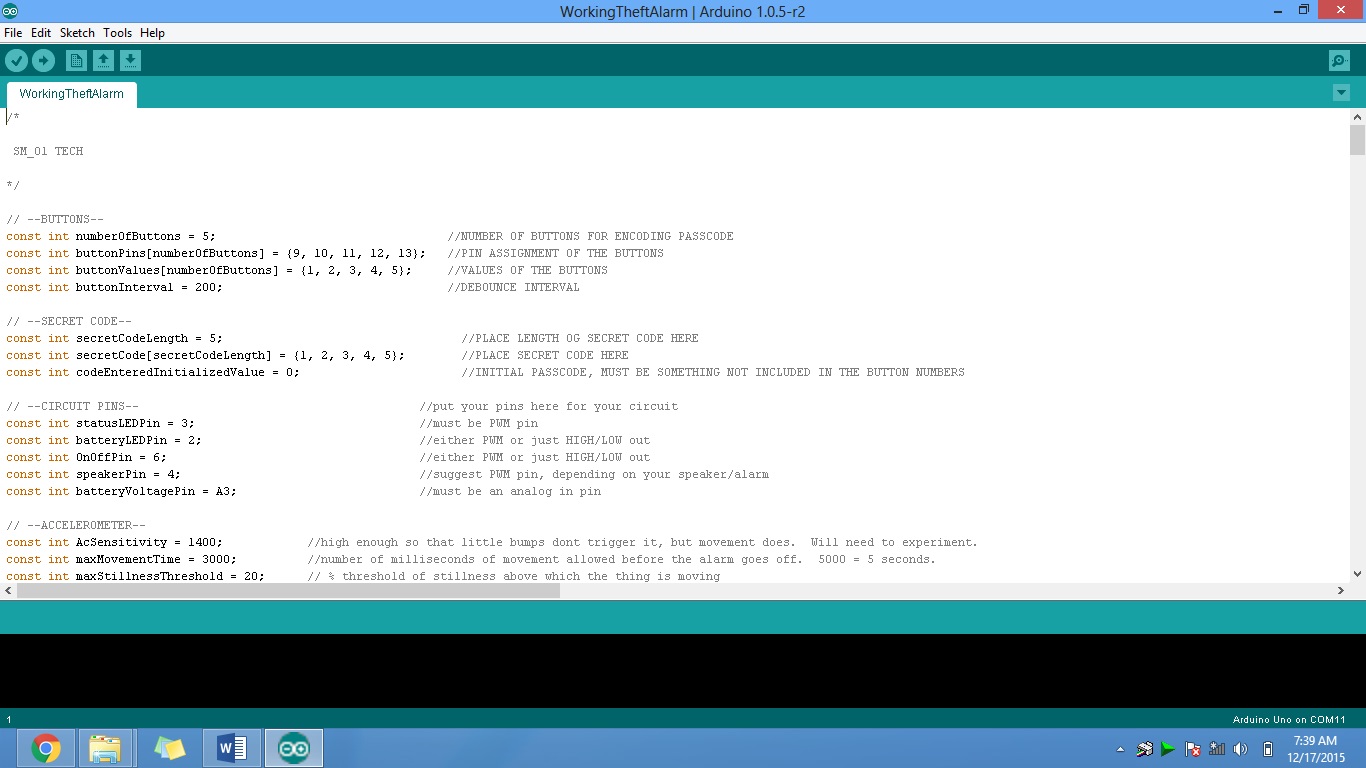Click the horizontal scrollbar thumb

pyautogui.click(x=288, y=591)
